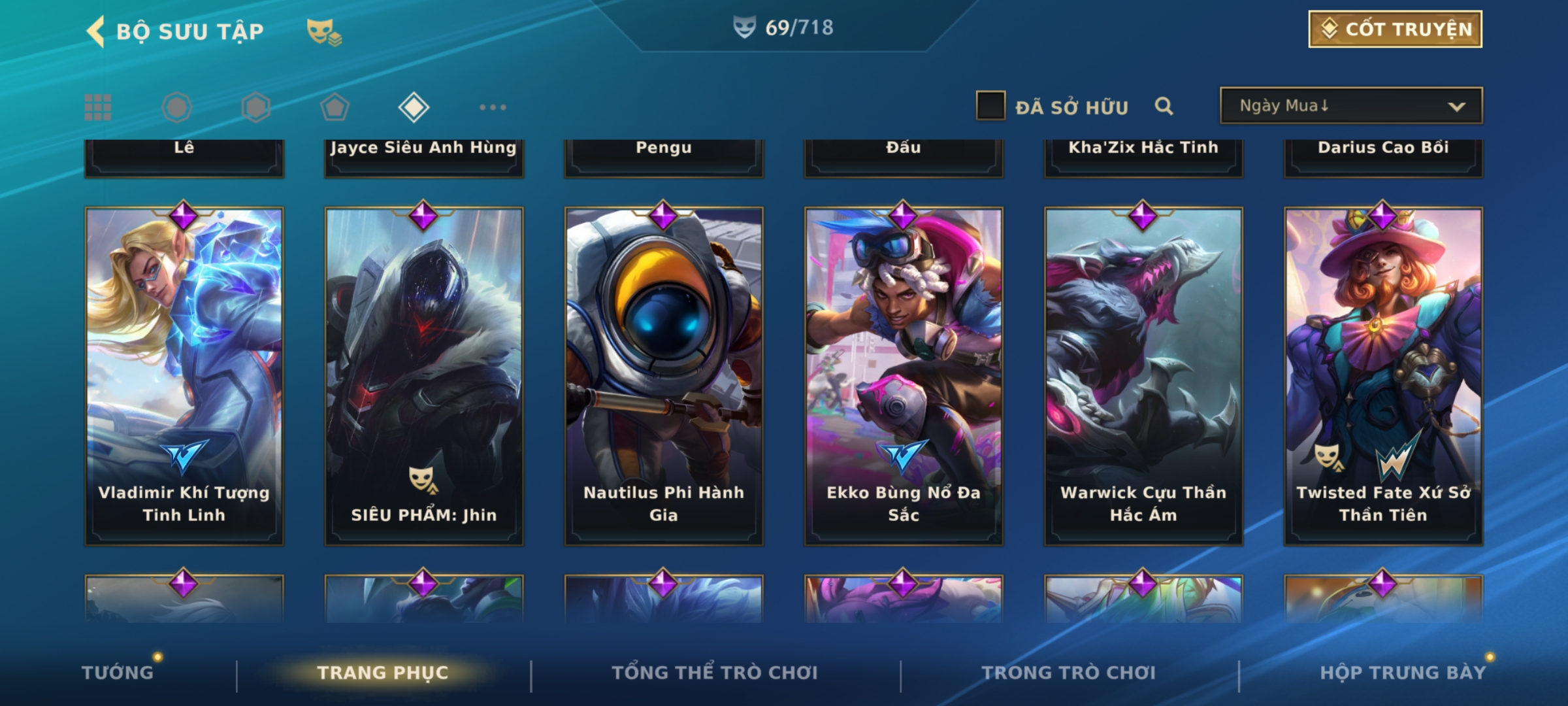1568x706 pixels.
Task: Select the diamond rarity filter icon
Action: click(414, 107)
